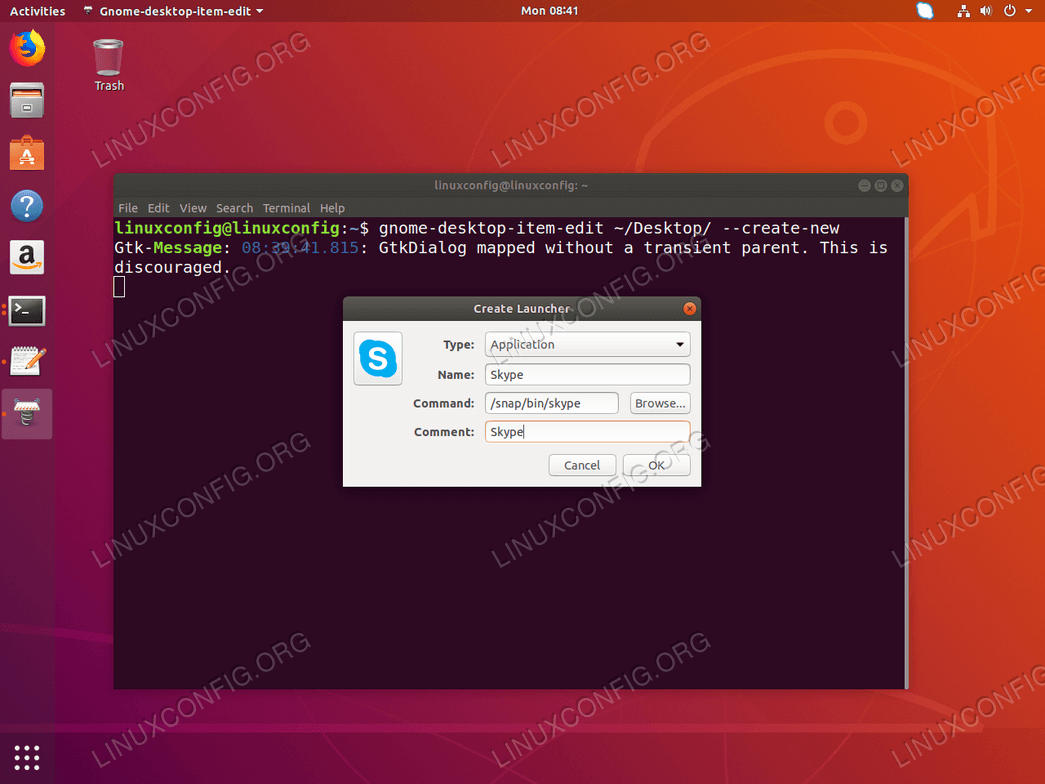Image resolution: width=1045 pixels, height=784 pixels.
Task: Open the Trash on the desktop
Action: (x=107, y=58)
